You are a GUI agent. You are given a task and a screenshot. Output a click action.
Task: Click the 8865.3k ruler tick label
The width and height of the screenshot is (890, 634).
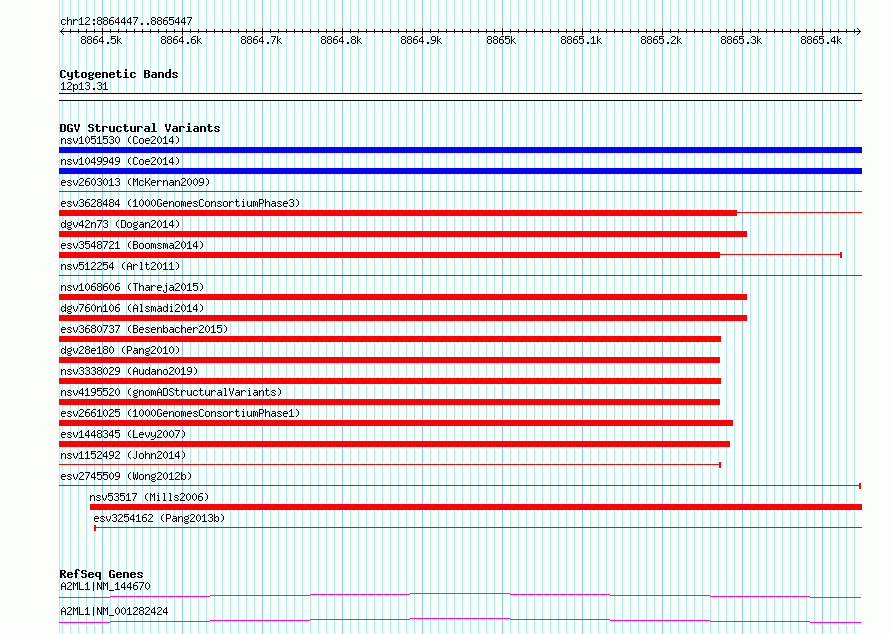741,40
